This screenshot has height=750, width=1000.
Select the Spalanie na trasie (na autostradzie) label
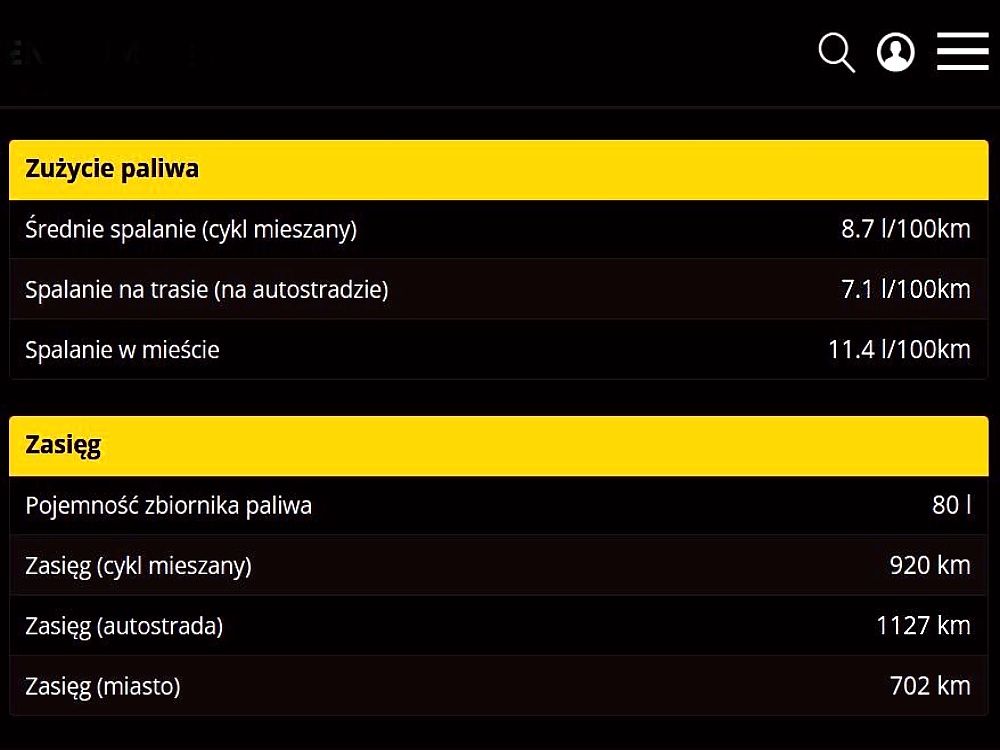(x=207, y=290)
